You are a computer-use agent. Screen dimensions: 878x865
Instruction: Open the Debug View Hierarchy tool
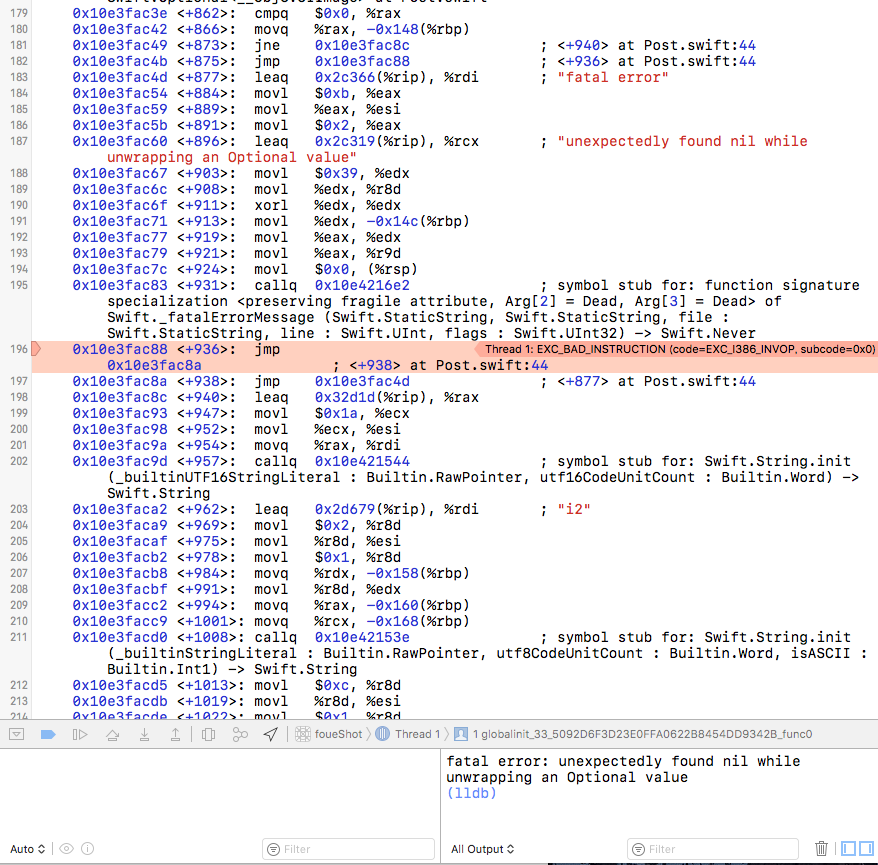click(x=209, y=733)
